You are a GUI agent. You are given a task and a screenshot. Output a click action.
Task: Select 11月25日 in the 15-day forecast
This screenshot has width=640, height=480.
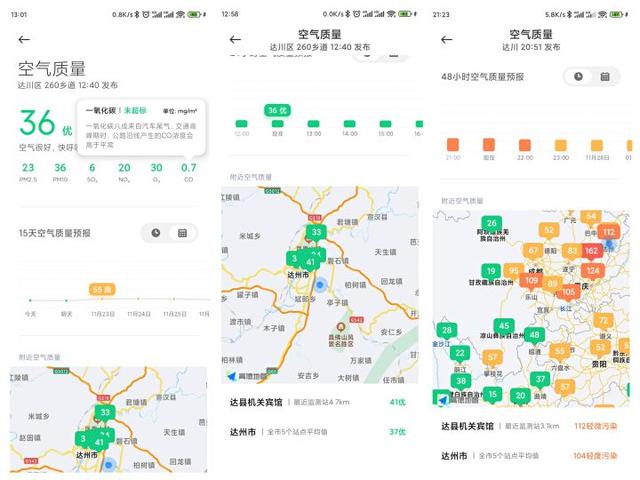click(175, 314)
